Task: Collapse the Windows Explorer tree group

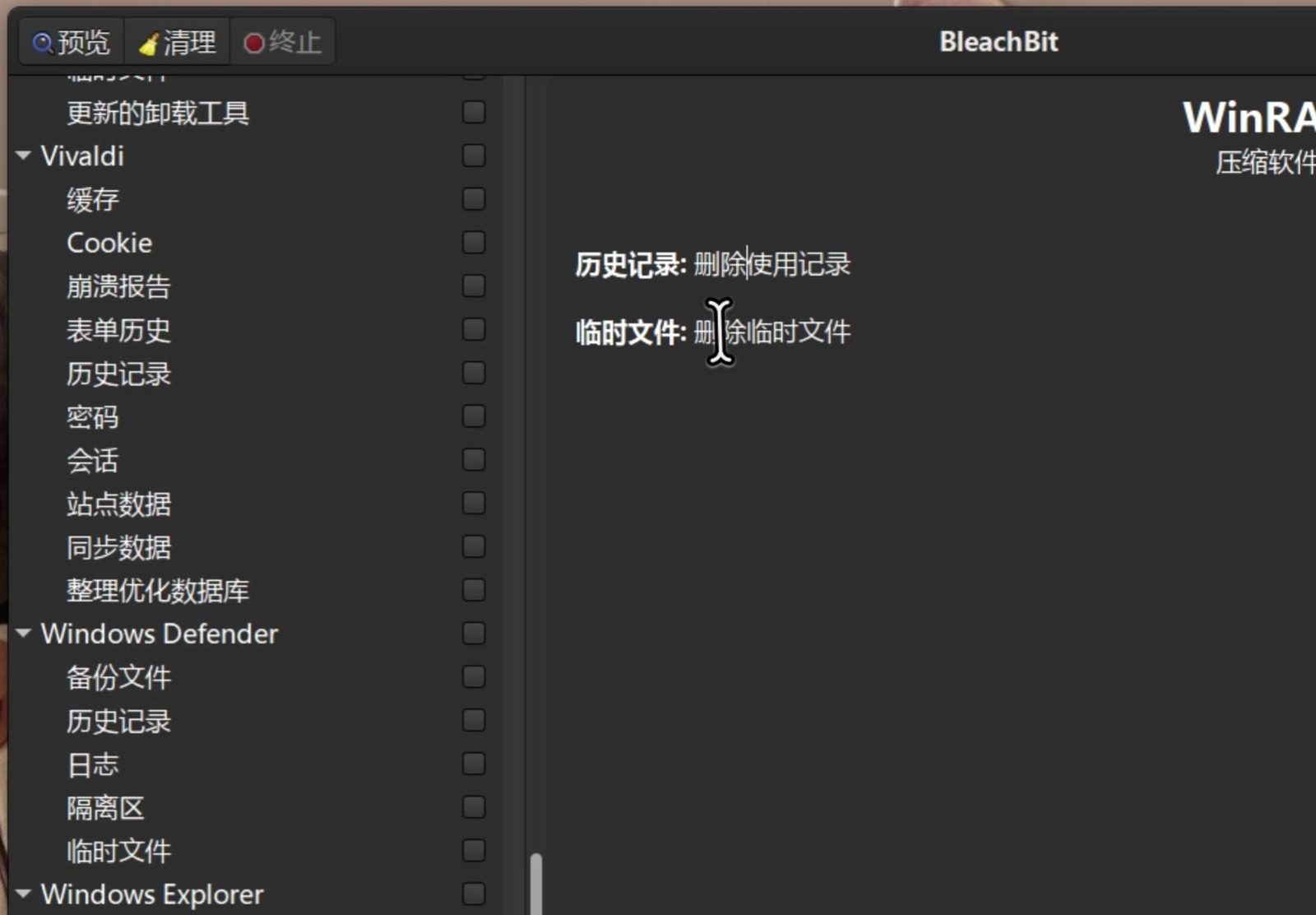Action: click(23, 893)
